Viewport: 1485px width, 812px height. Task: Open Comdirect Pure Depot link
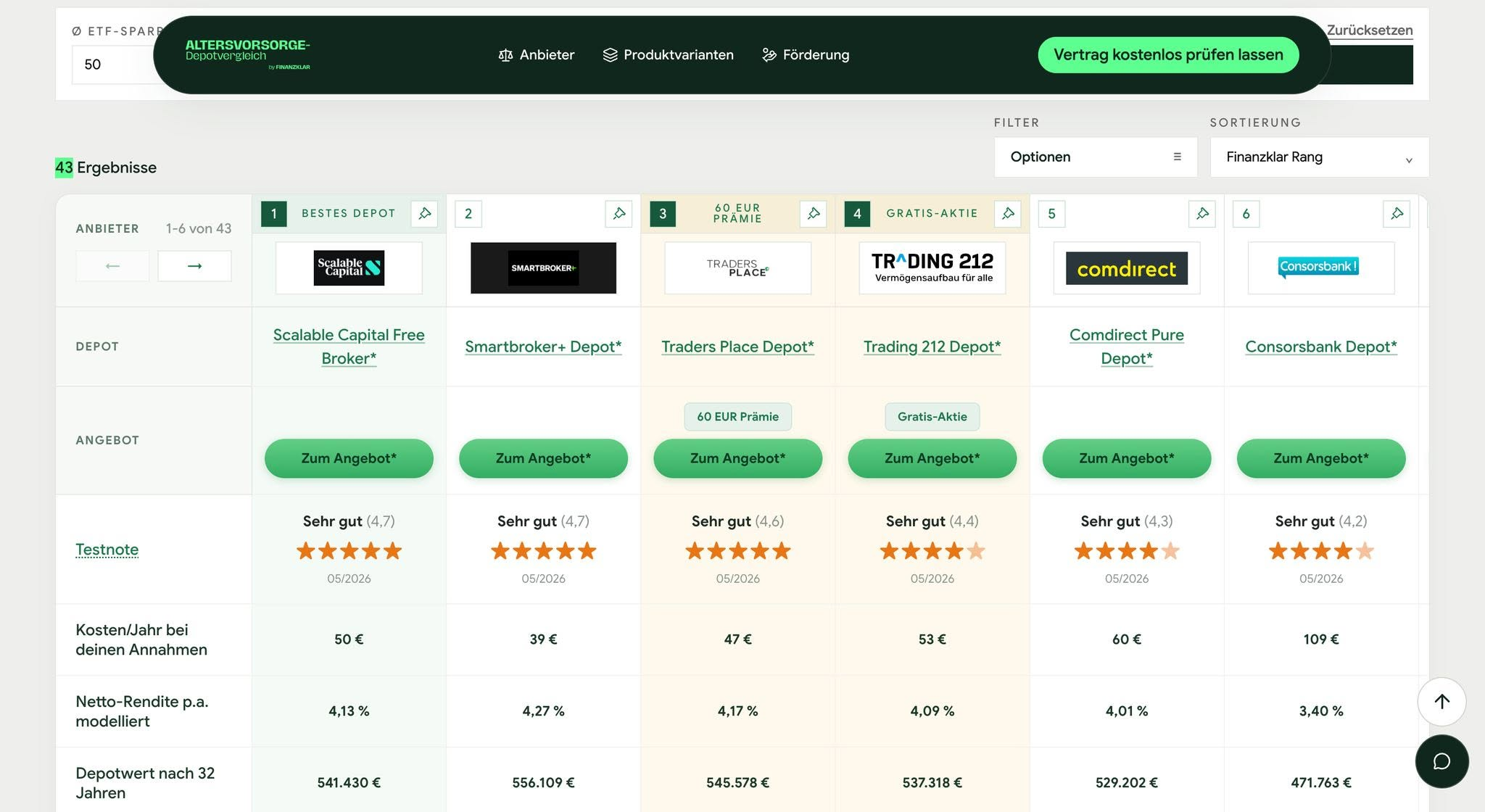1126,347
